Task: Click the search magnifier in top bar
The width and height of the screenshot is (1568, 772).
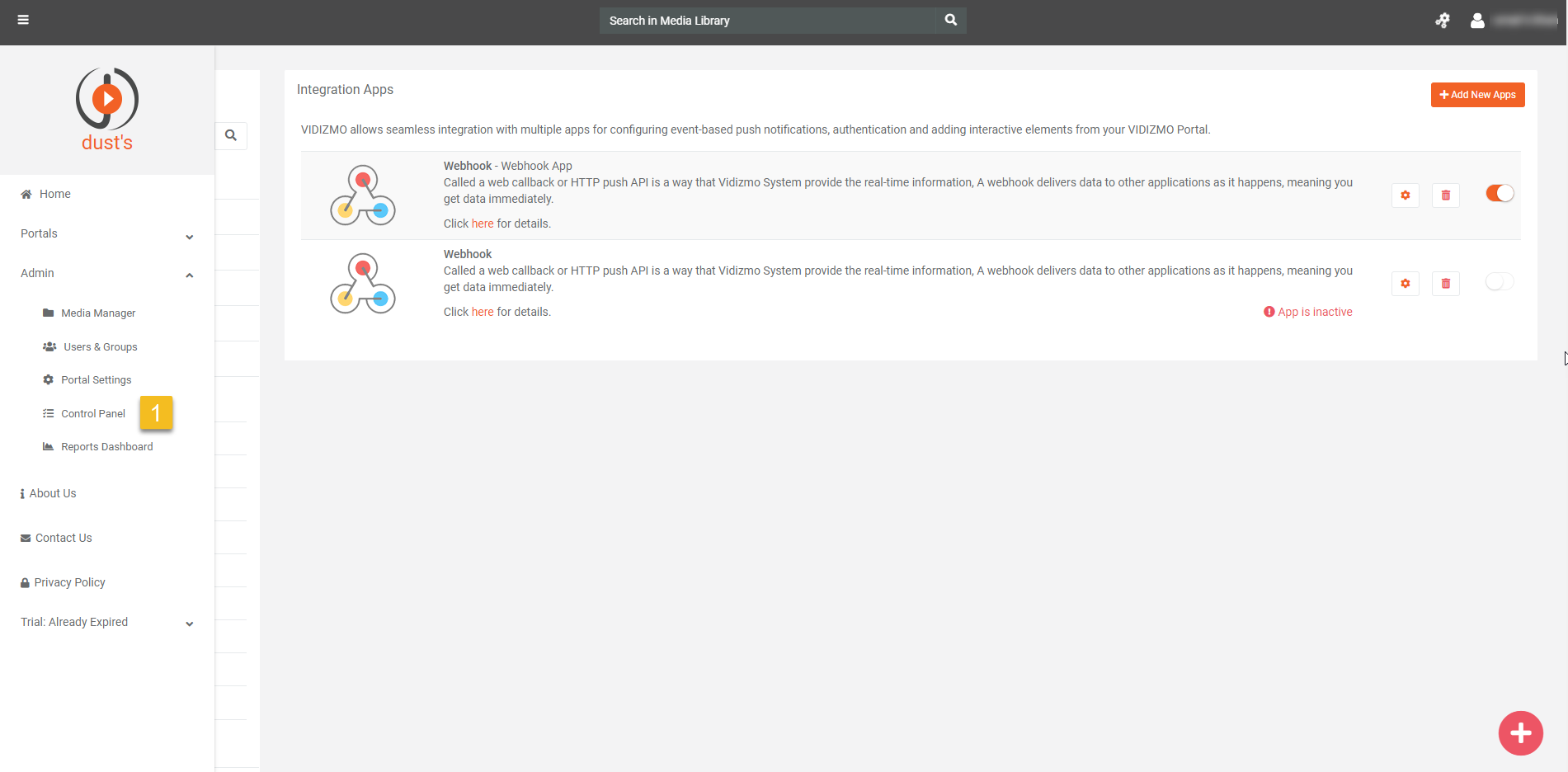Action: [x=950, y=20]
